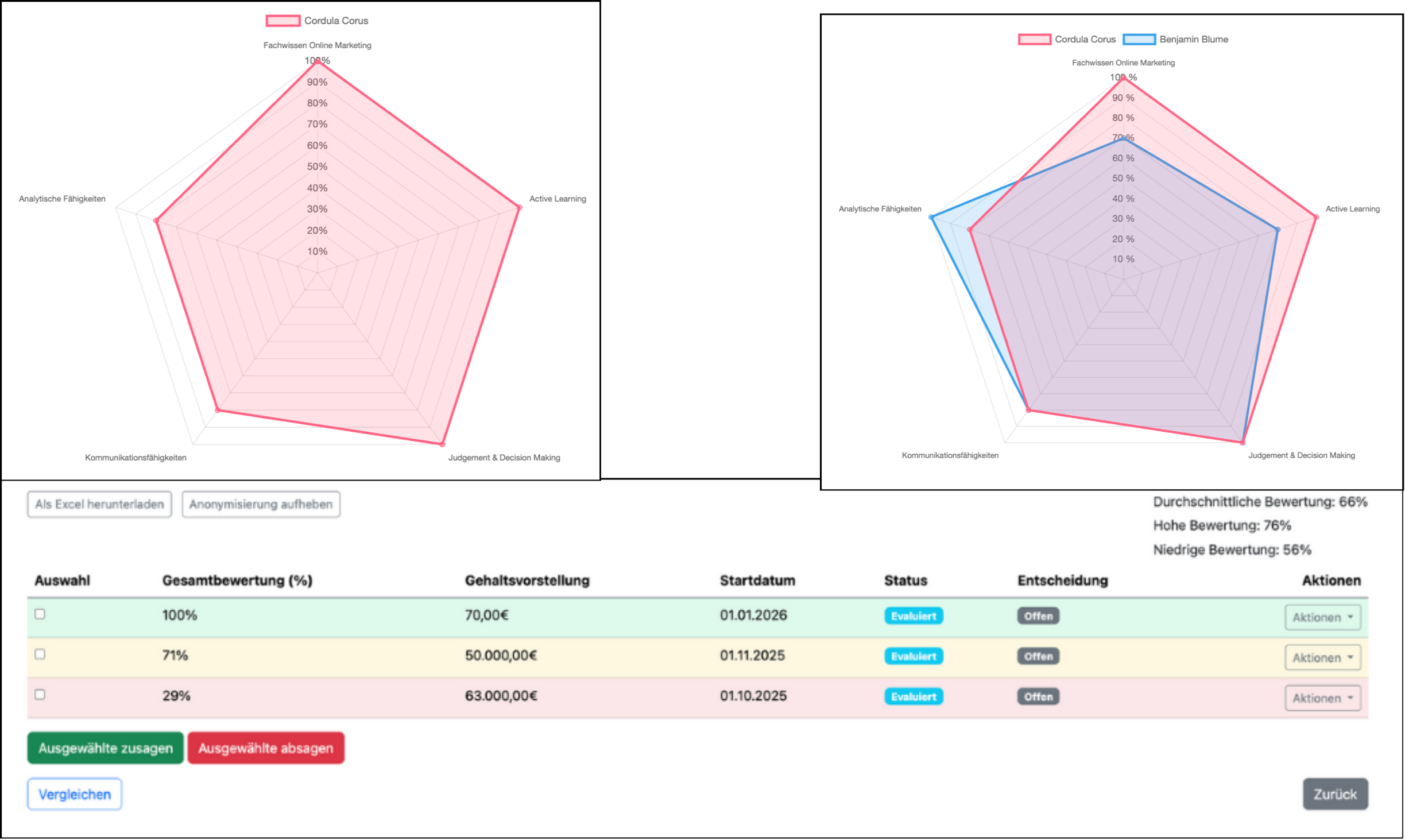Expand the Aktionen menu in the 71% row
Screen dimensions: 1405x840
pyautogui.click(x=1322, y=657)
